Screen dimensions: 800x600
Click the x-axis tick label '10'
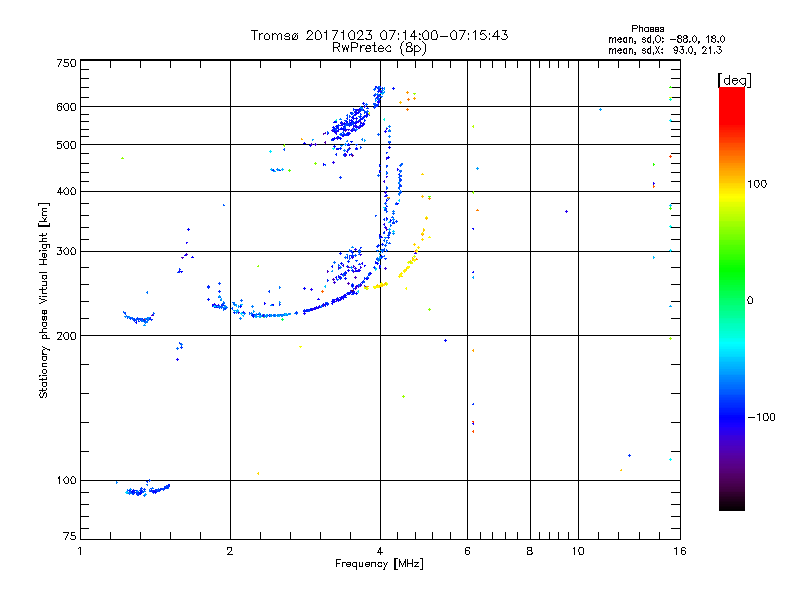point(578,551)
